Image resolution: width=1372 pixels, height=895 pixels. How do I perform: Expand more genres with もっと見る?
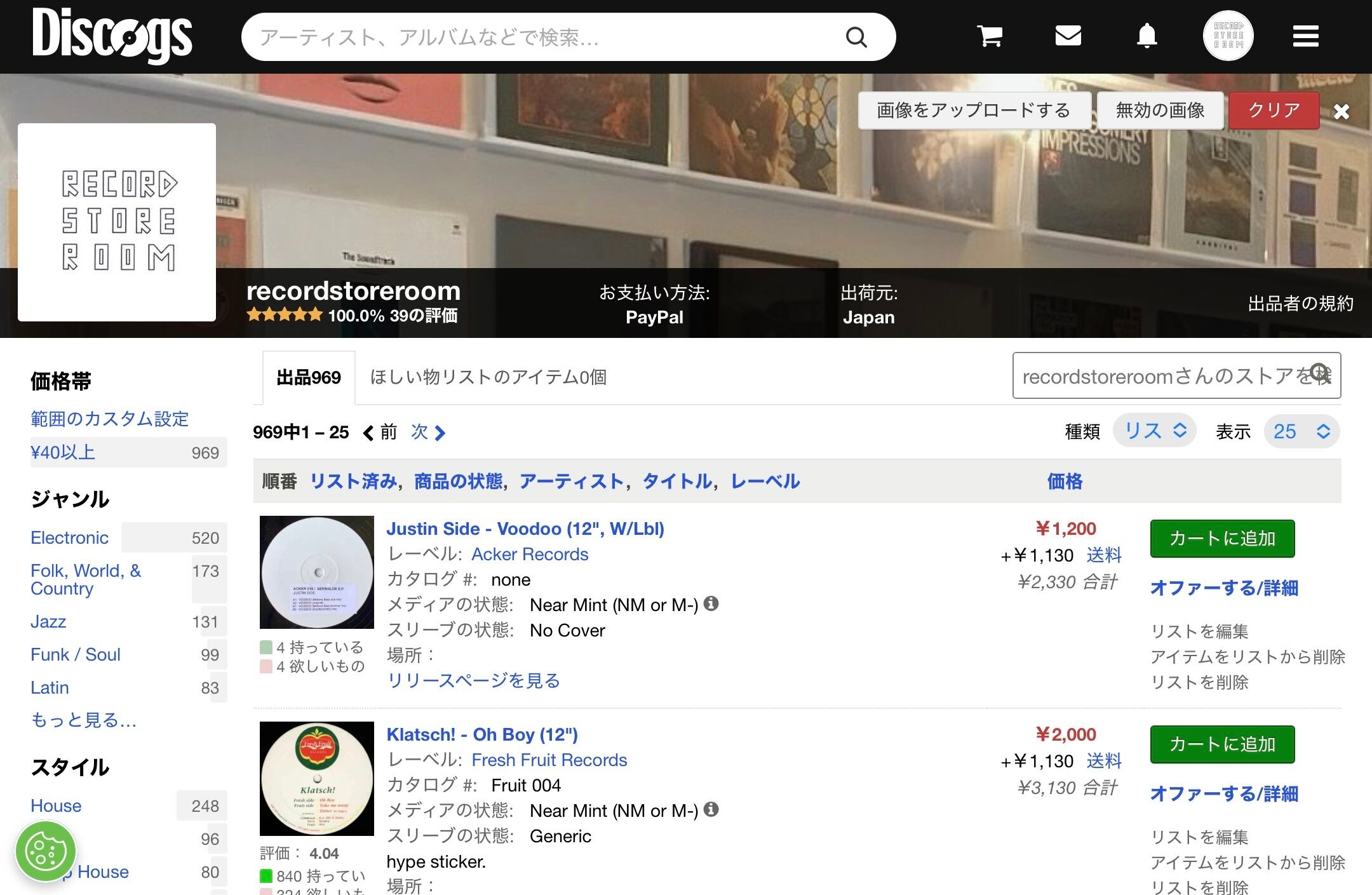pos(83,720)
